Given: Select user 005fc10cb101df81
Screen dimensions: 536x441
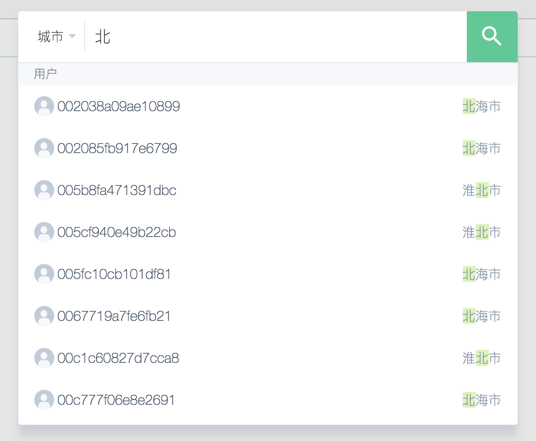Looking at the screenshot, I should click(x=268, y=274).
